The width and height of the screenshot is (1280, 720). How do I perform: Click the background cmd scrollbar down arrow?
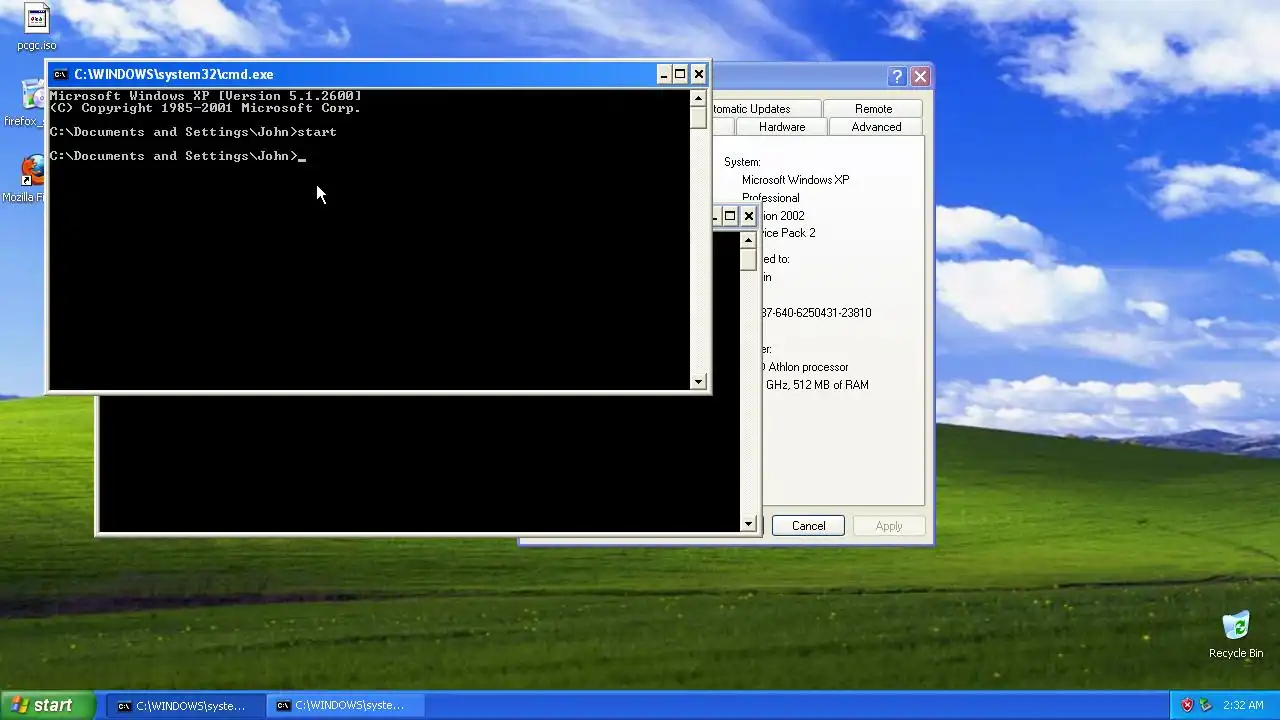pos(748,524)
